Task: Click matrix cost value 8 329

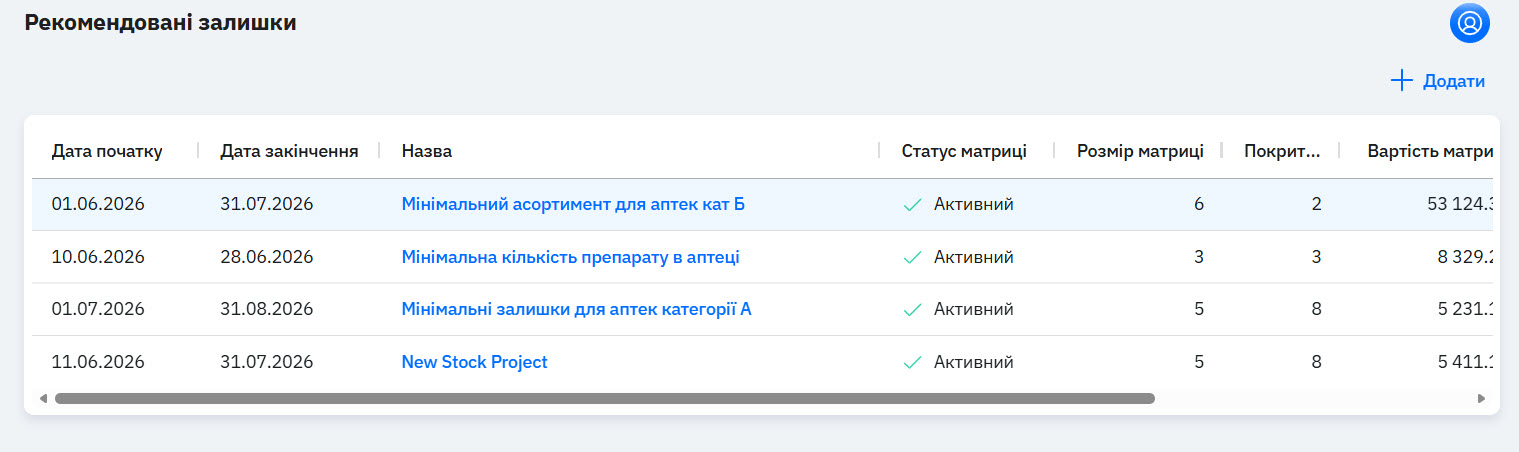Action: (x=1465, y=257)
